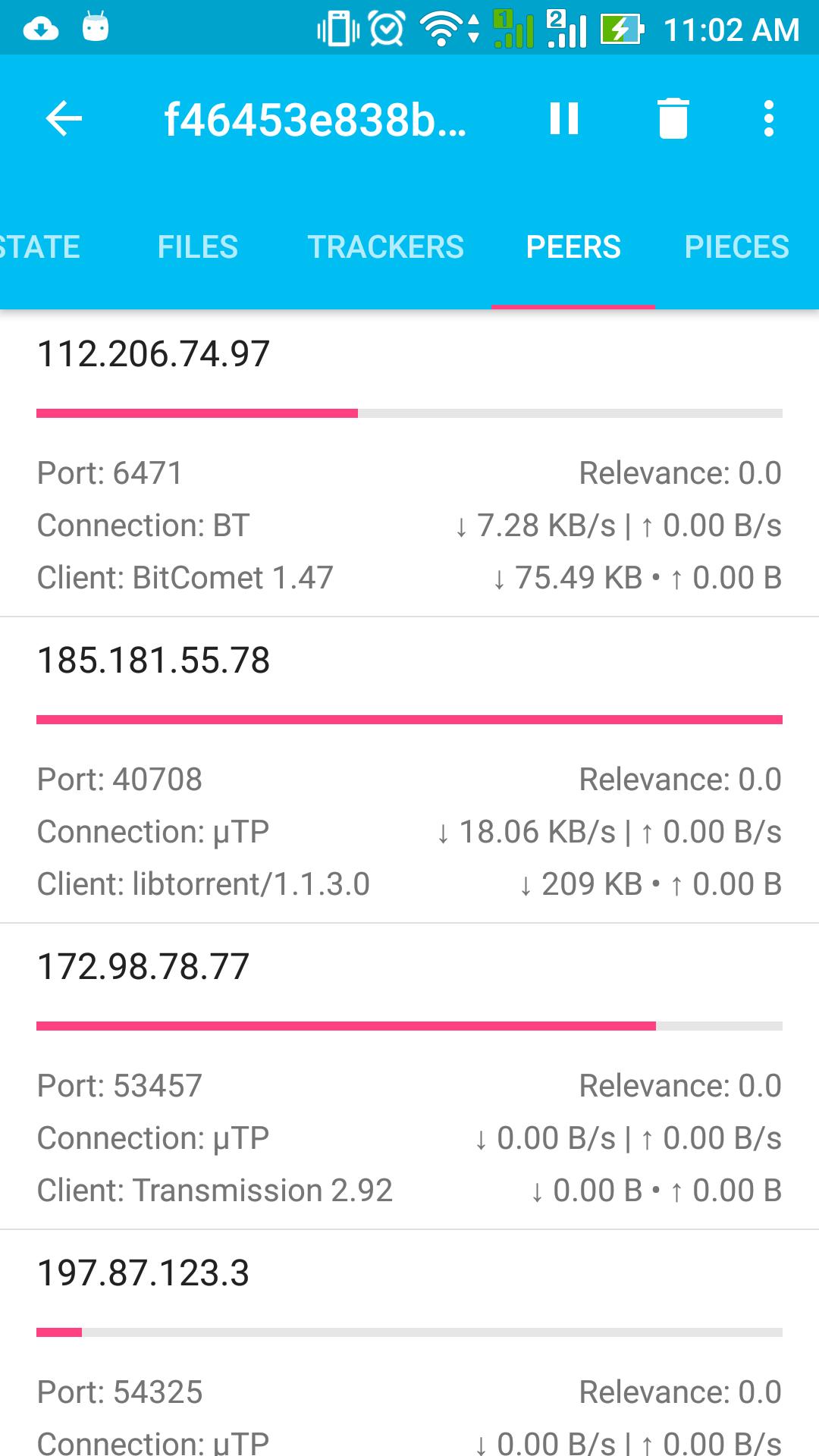
Task: Select the PEERS tab
Action: (x=573, y=247)
